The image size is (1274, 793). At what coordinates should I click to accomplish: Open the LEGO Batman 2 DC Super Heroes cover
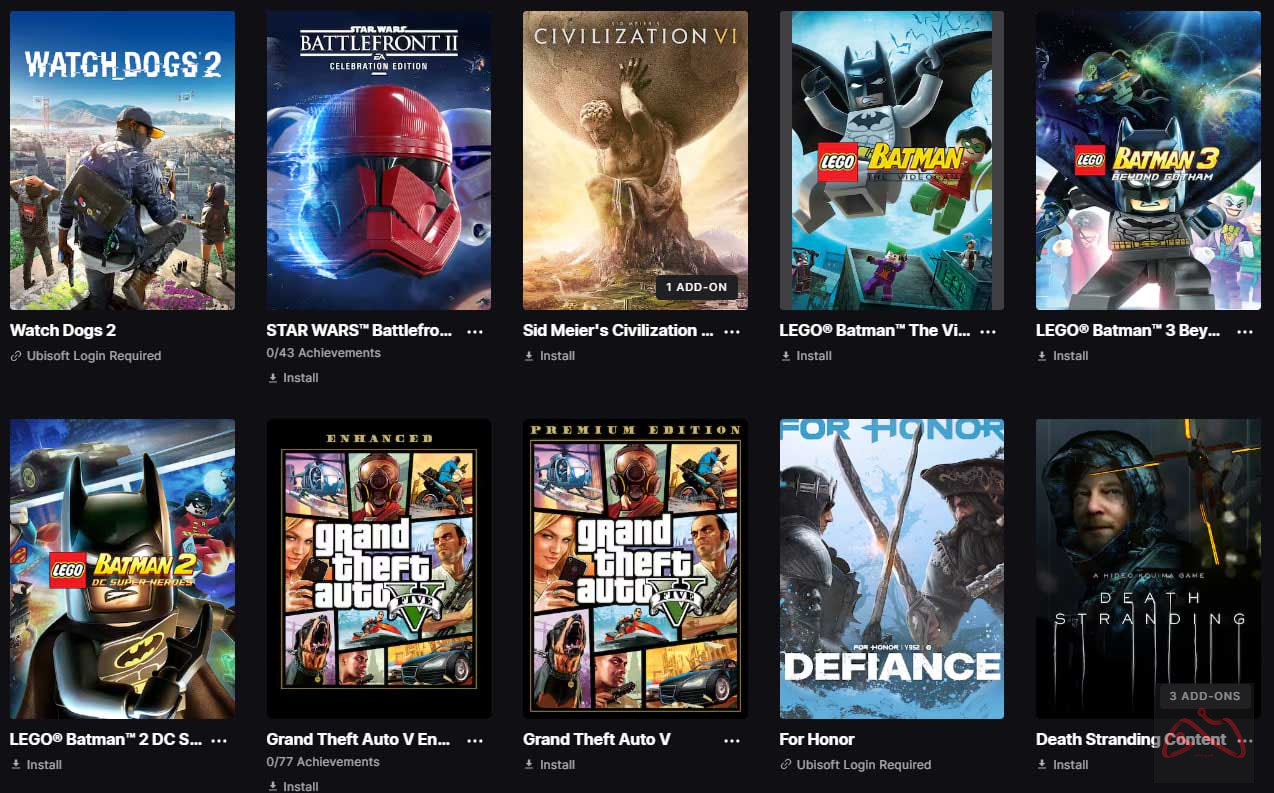122,568
